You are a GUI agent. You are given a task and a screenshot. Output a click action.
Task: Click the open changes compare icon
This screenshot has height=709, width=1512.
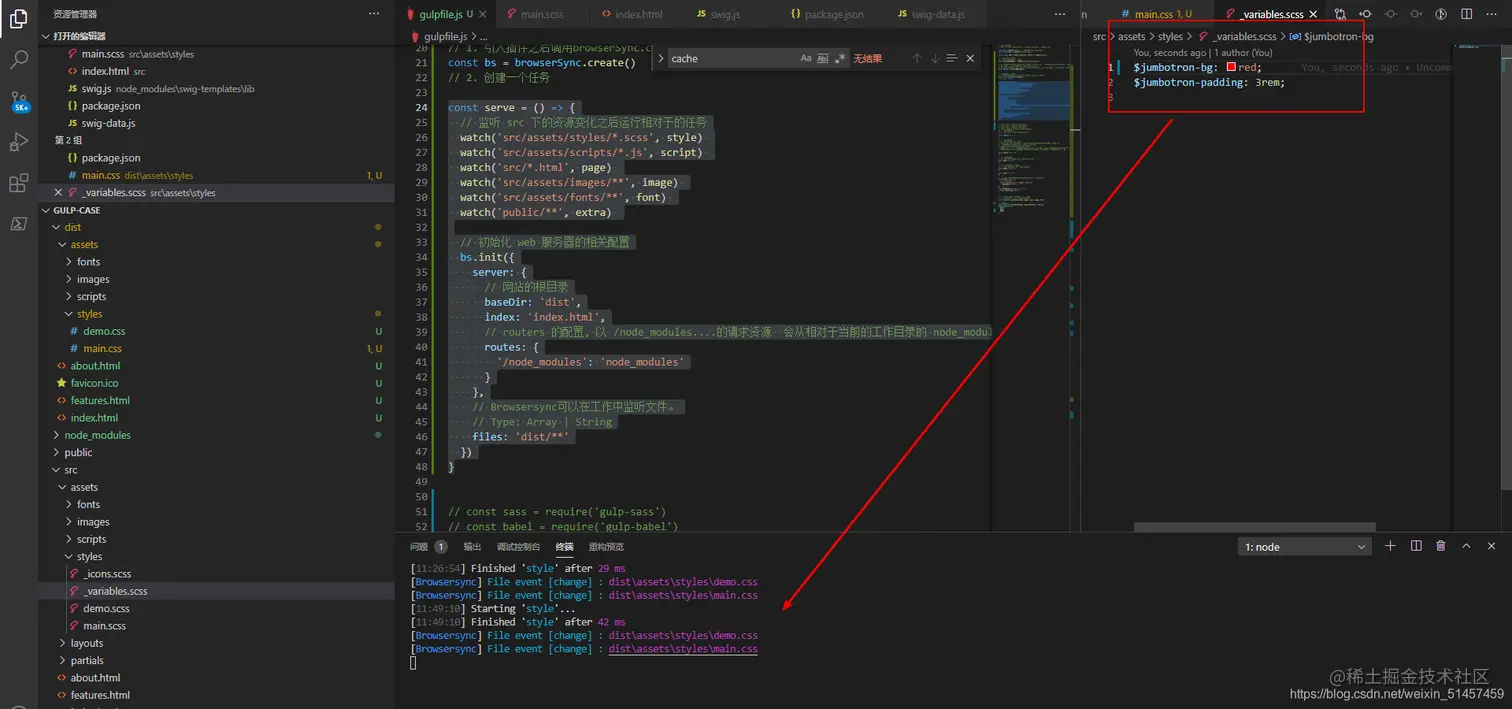pyautogui.click(x=1340, y=14)
